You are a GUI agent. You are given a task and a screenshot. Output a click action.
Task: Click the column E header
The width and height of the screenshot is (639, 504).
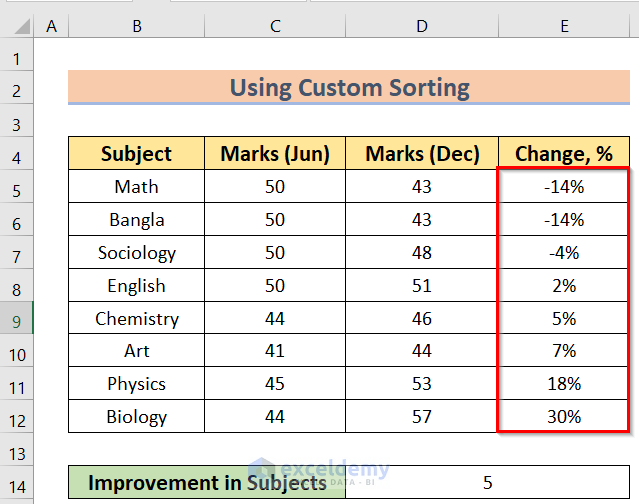pyautogui.click(x=564, y=26)
